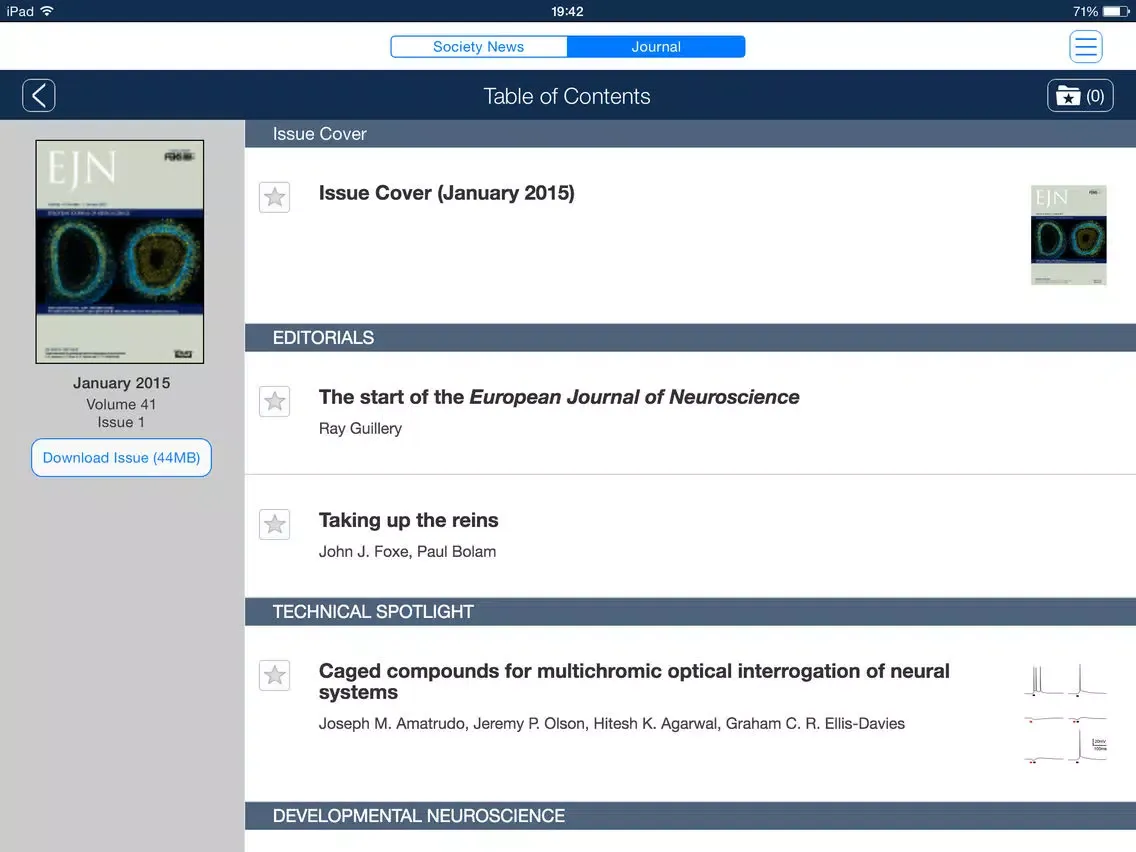
Task: Open the small EJN cover thumbnail on the right
Action: (x=1069, y=235)
